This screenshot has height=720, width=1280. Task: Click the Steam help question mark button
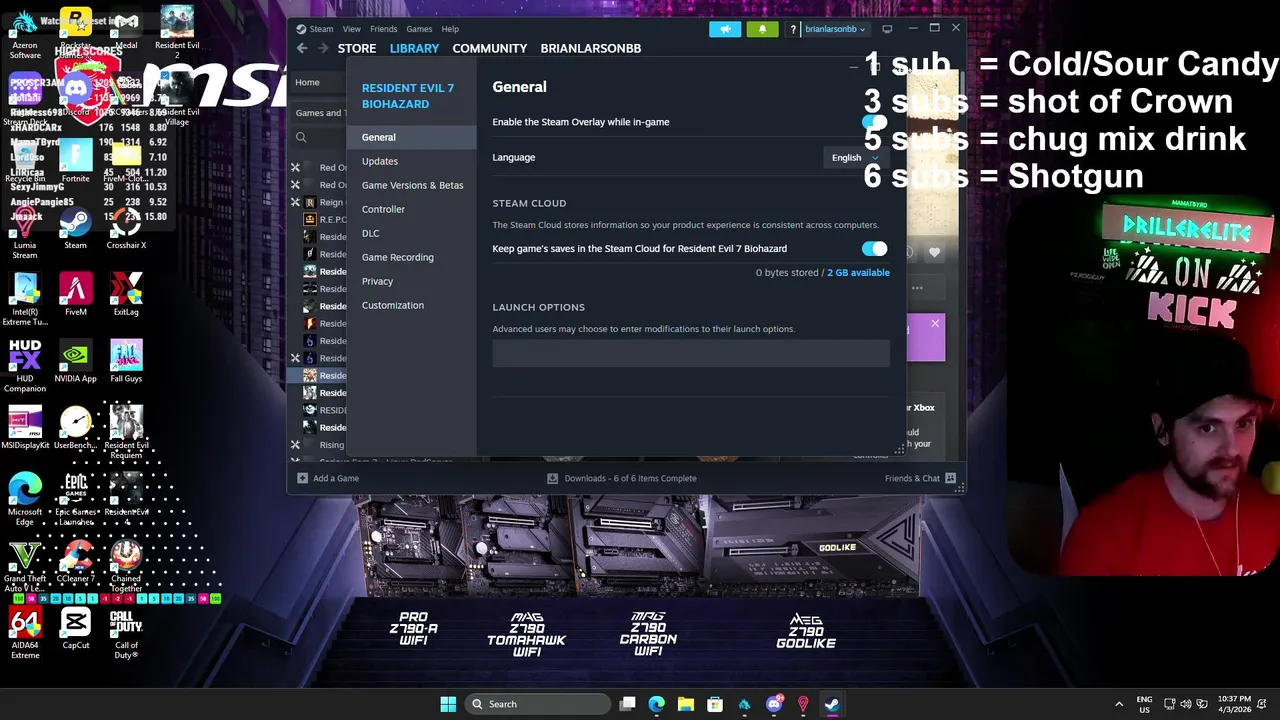pyautogui.click(x=793, y=29)
